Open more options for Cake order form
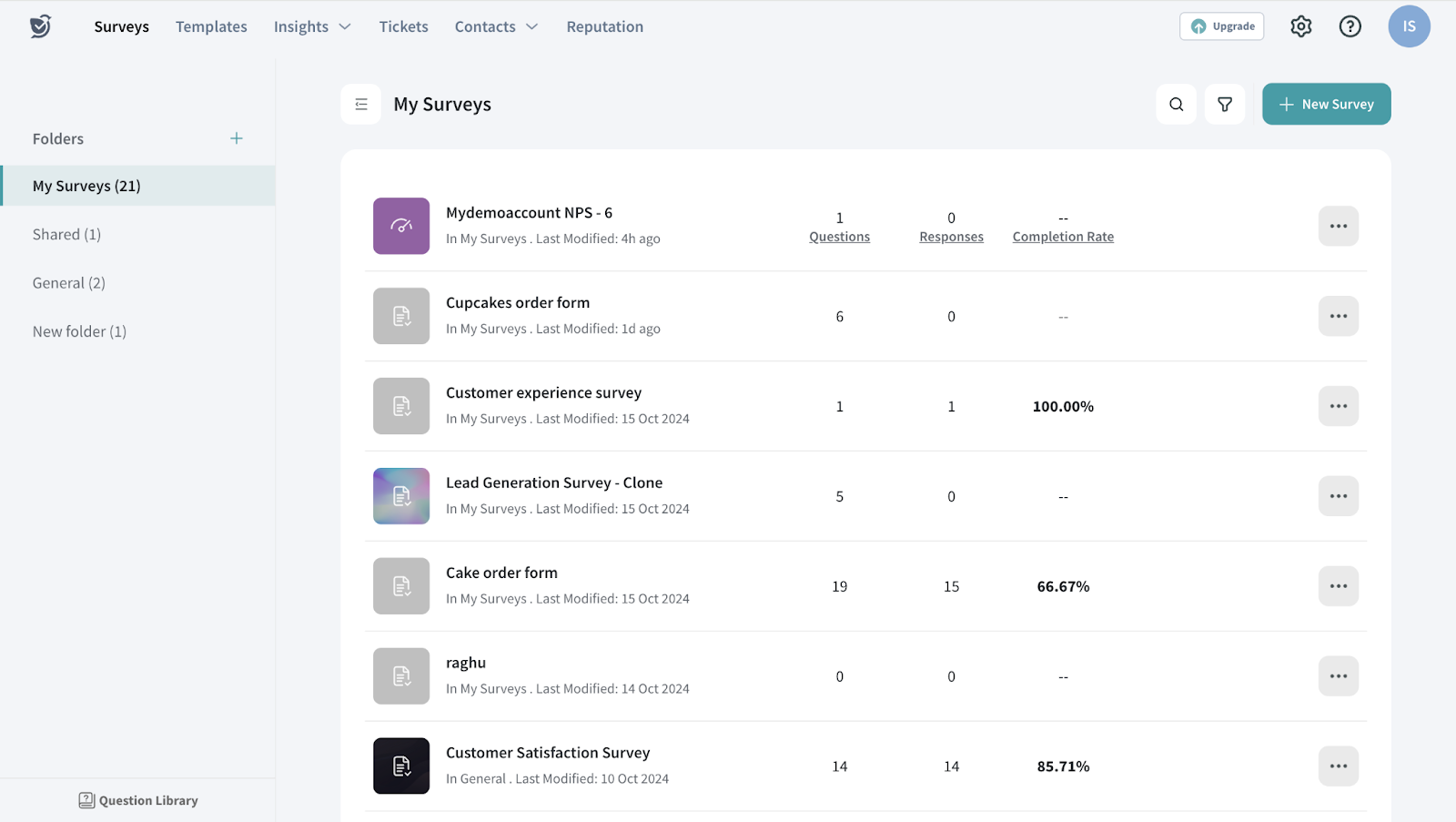Screen dimensions: 1456x822 coord(1338,586)
